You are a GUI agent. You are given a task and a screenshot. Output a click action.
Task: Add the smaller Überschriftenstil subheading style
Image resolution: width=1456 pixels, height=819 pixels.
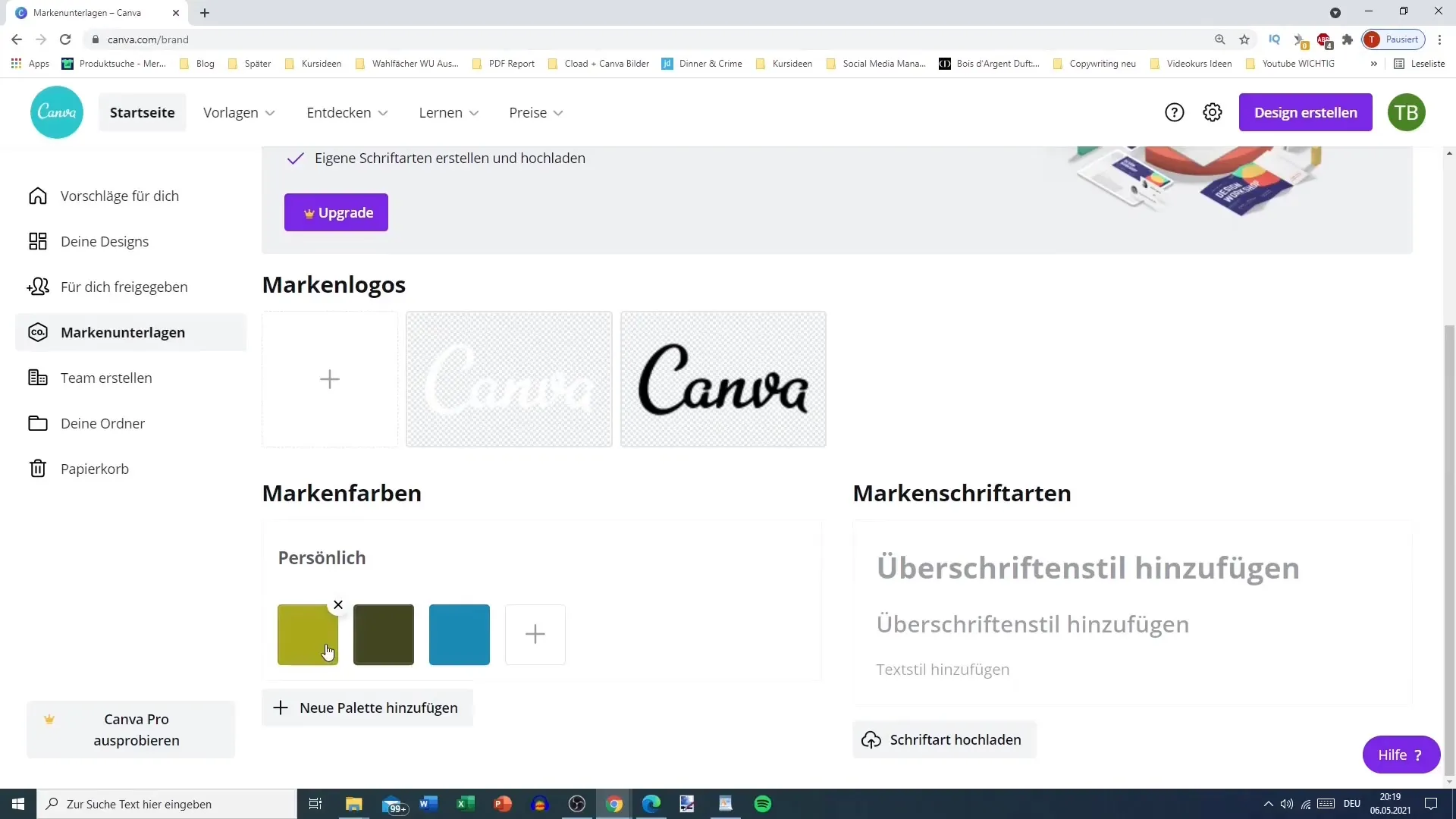click(x=1033, y=624)
